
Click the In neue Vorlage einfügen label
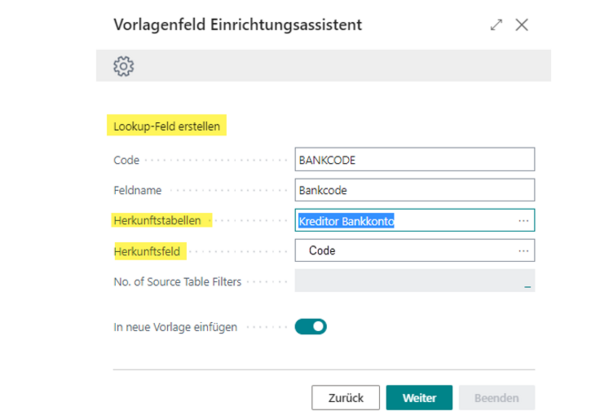coord(176,327)
